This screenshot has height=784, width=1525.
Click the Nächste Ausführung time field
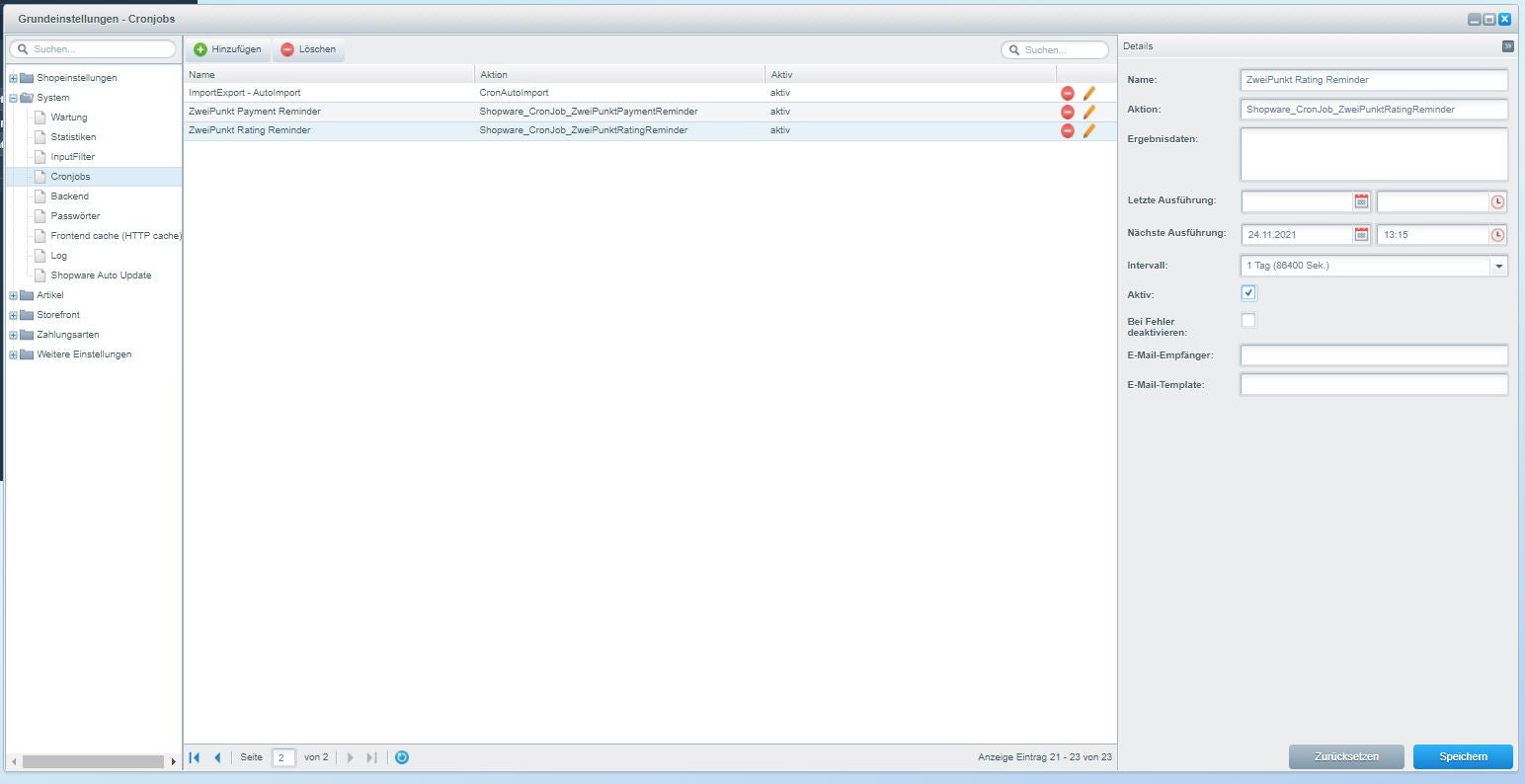click(x=1433, y=235)
